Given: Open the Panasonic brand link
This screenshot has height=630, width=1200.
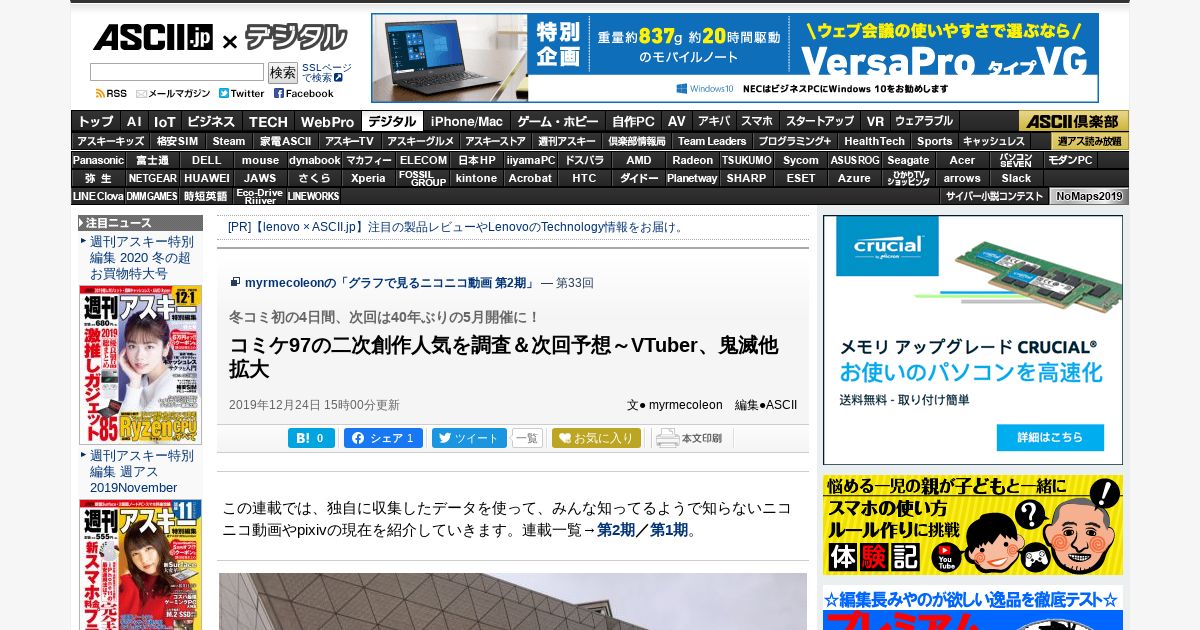Looking at the screenshot, I should click(x=98, y=160).
